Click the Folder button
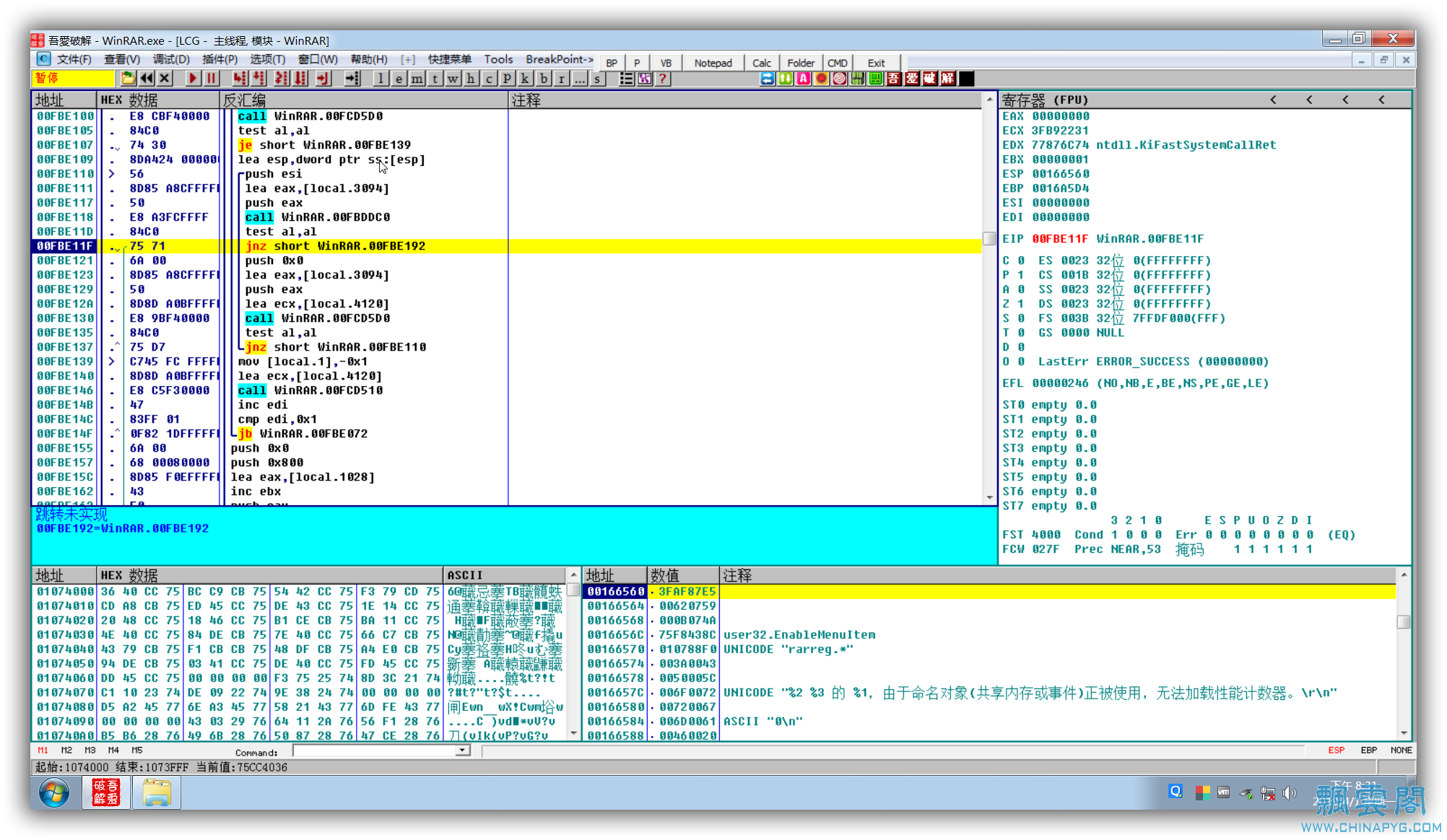 tap(801, 63)
